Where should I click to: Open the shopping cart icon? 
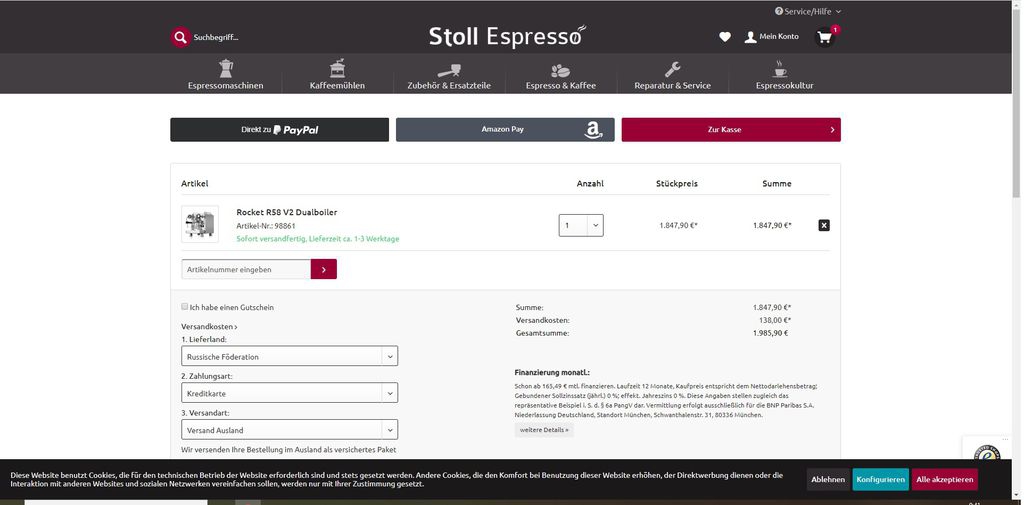825,37
